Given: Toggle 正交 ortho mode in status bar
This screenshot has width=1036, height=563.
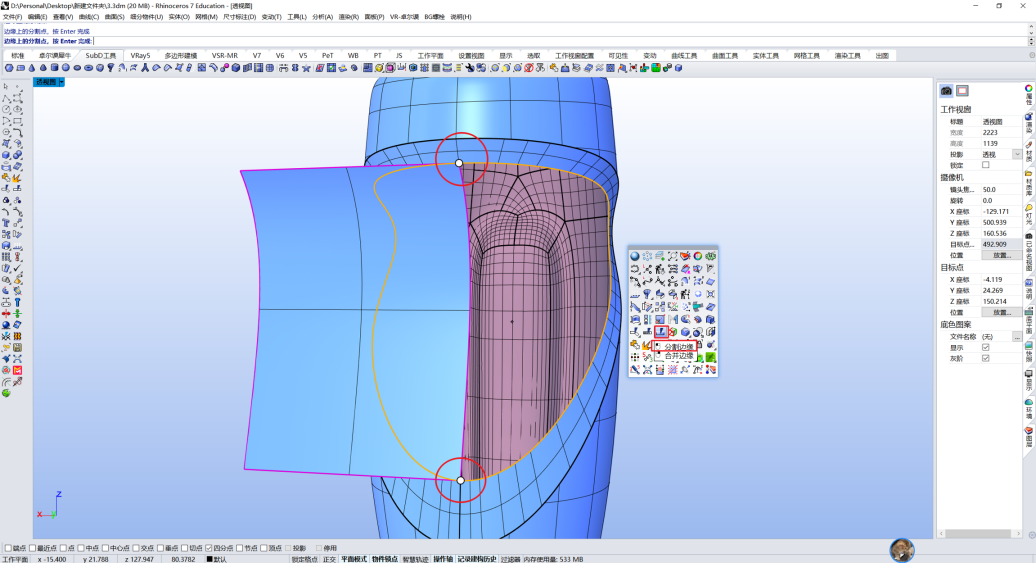Looking at the screenshot, I should 329,559.
